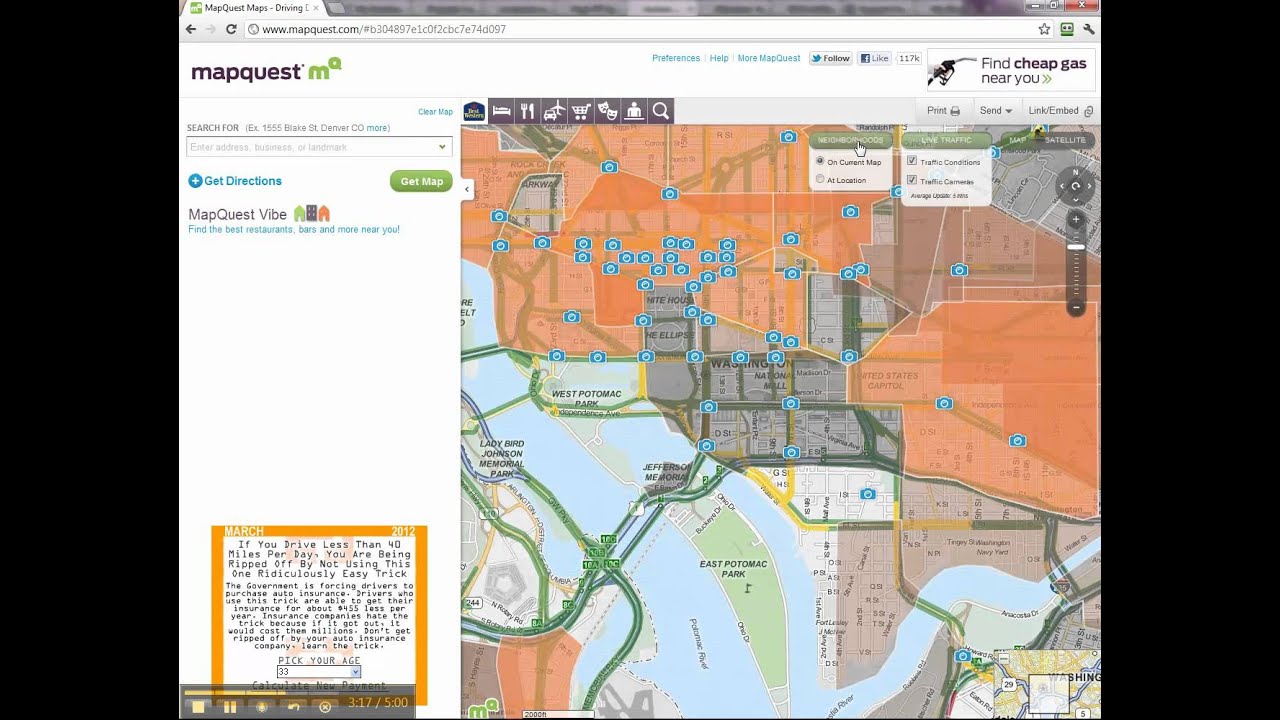
Task: Show restaurants with fork and knife icon
Action: (528, 111)
